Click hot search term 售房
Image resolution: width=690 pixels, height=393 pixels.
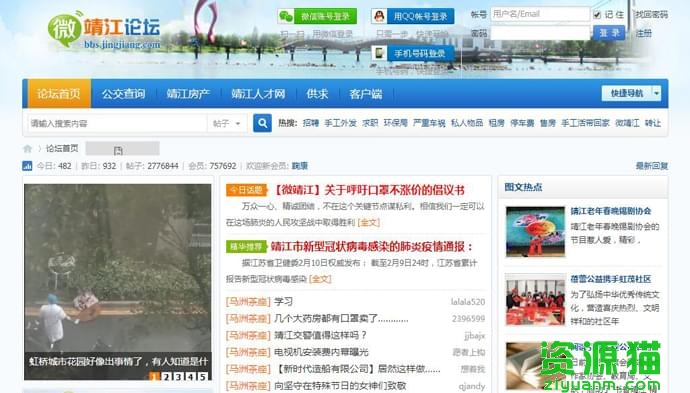coord(548,123)
